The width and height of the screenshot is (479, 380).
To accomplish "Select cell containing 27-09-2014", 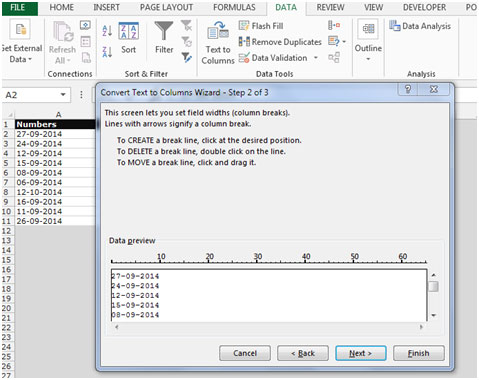I will click(55, 134).
